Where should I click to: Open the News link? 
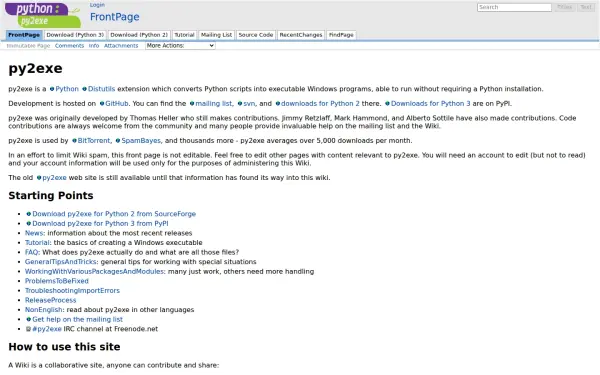[34, 233]
